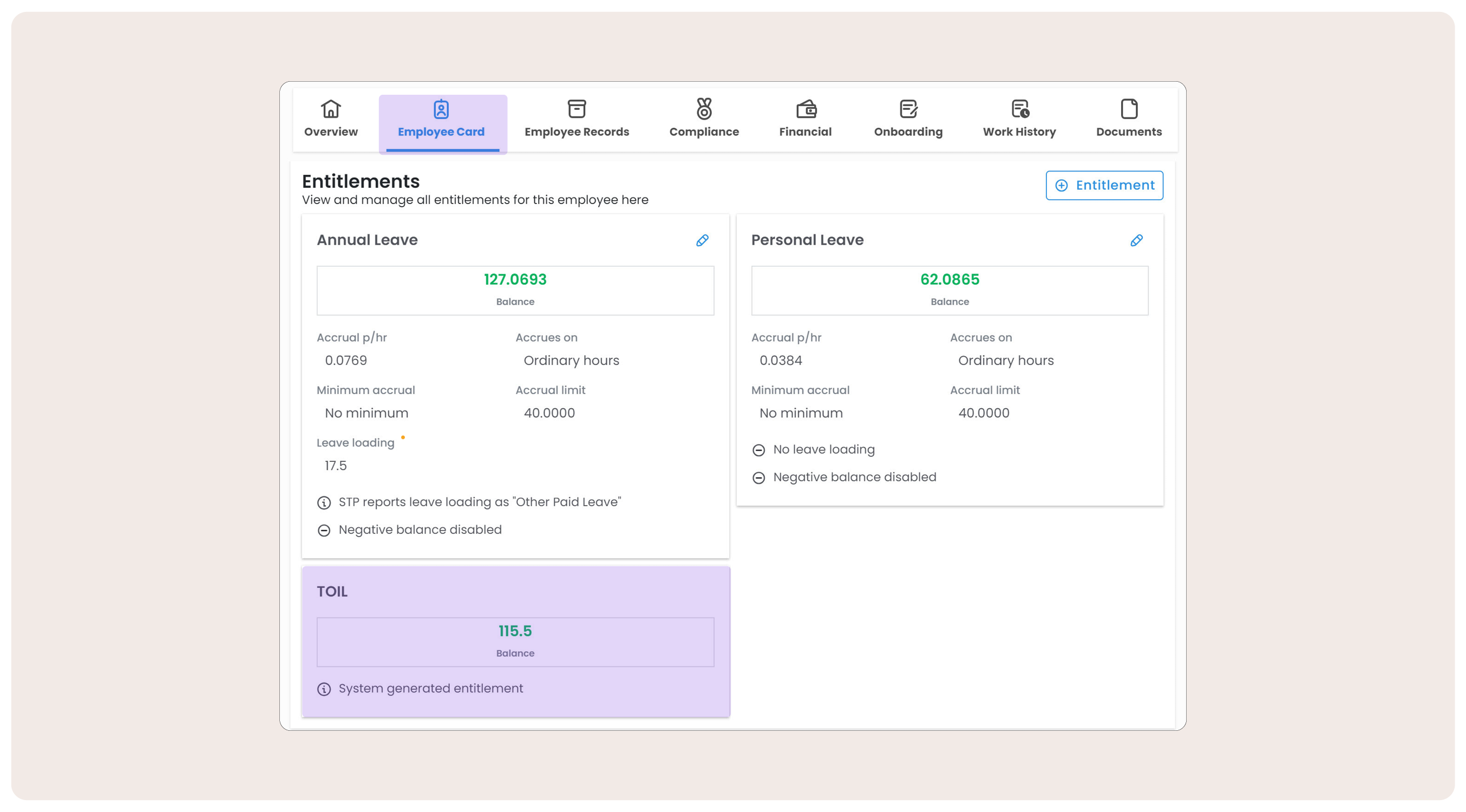Viewport: 1466px width, 812px height.
Task: Click the Employee Card badge icon
Action: click(441, 109)
